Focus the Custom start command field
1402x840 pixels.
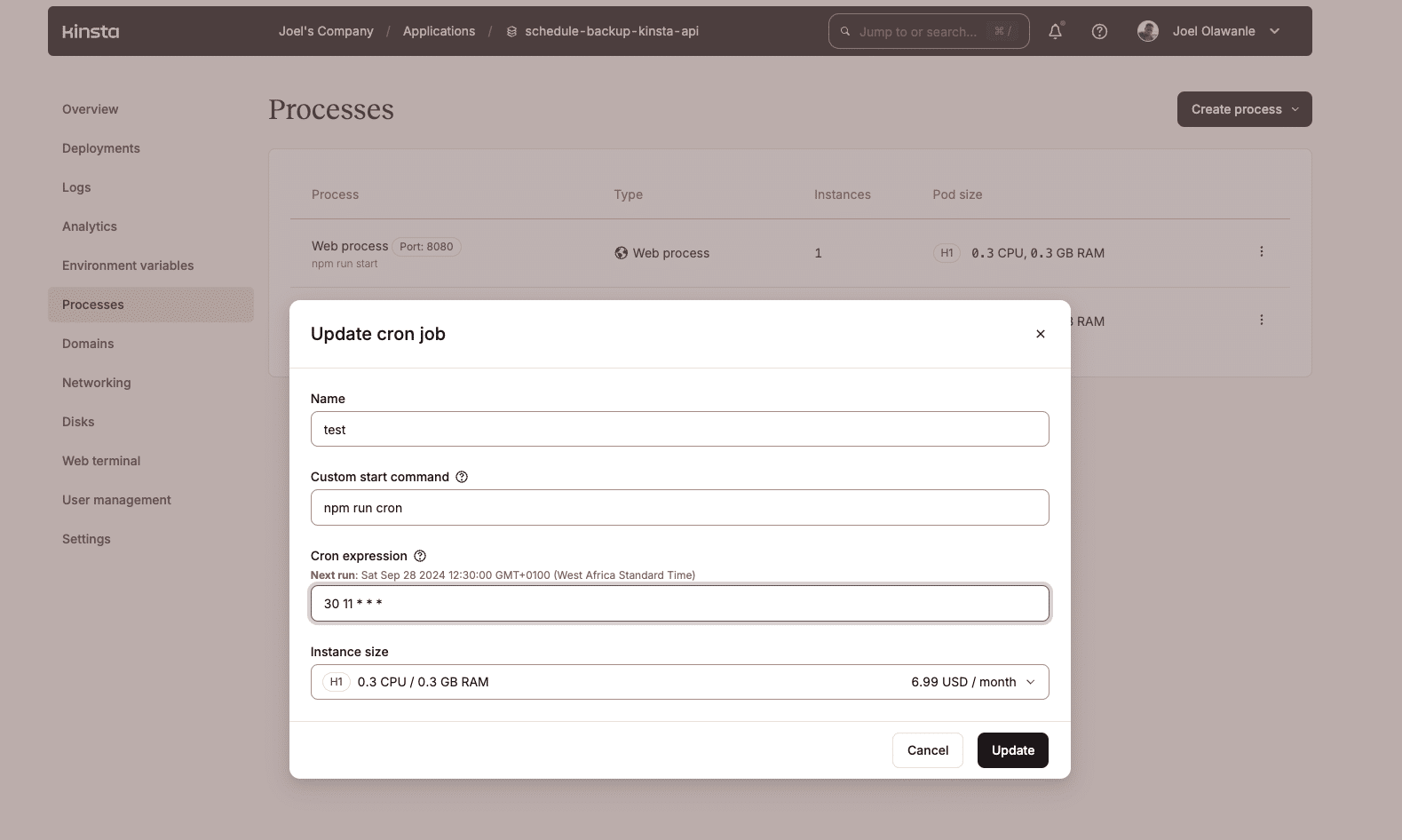[679, 508]
